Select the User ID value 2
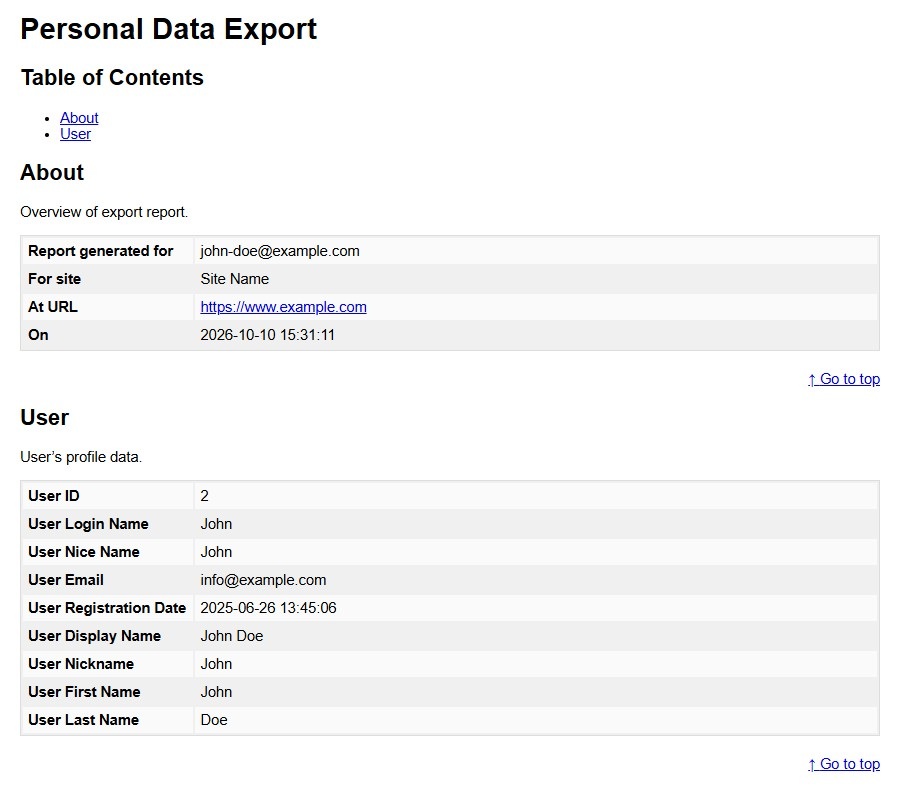This screenshot has height=800, width=900. 204,496
